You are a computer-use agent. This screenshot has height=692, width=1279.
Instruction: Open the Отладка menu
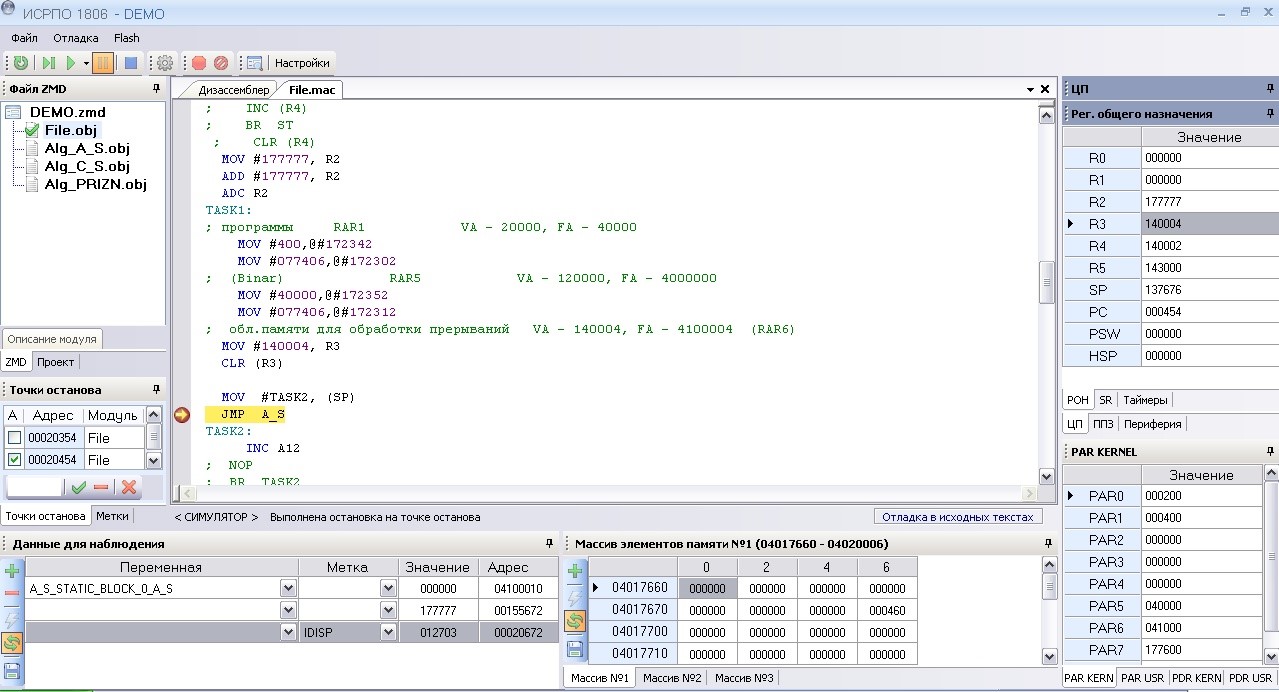[76, 38]
